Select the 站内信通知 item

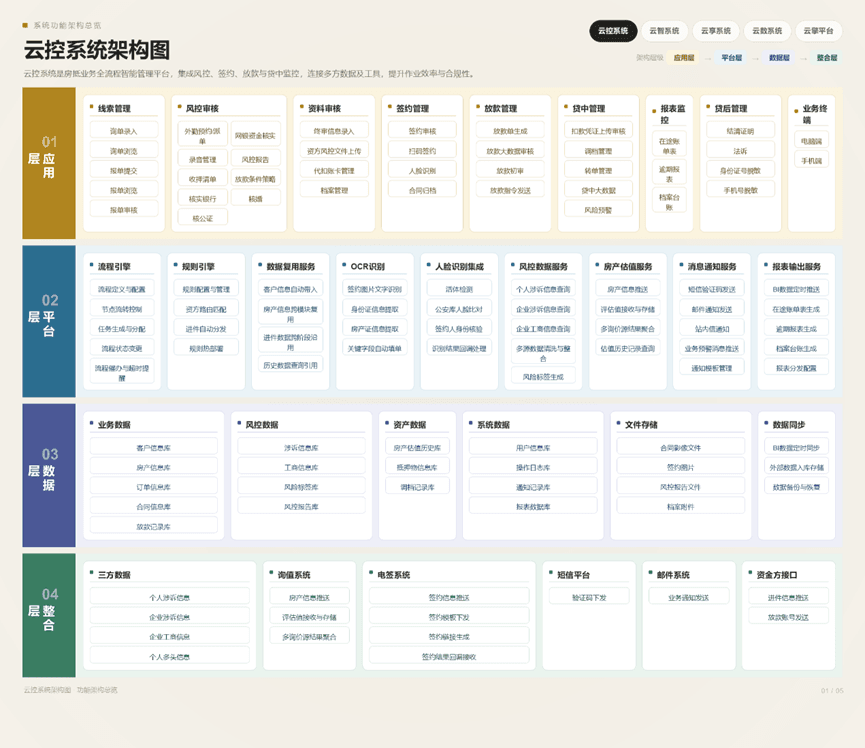[x=712, y=329]
